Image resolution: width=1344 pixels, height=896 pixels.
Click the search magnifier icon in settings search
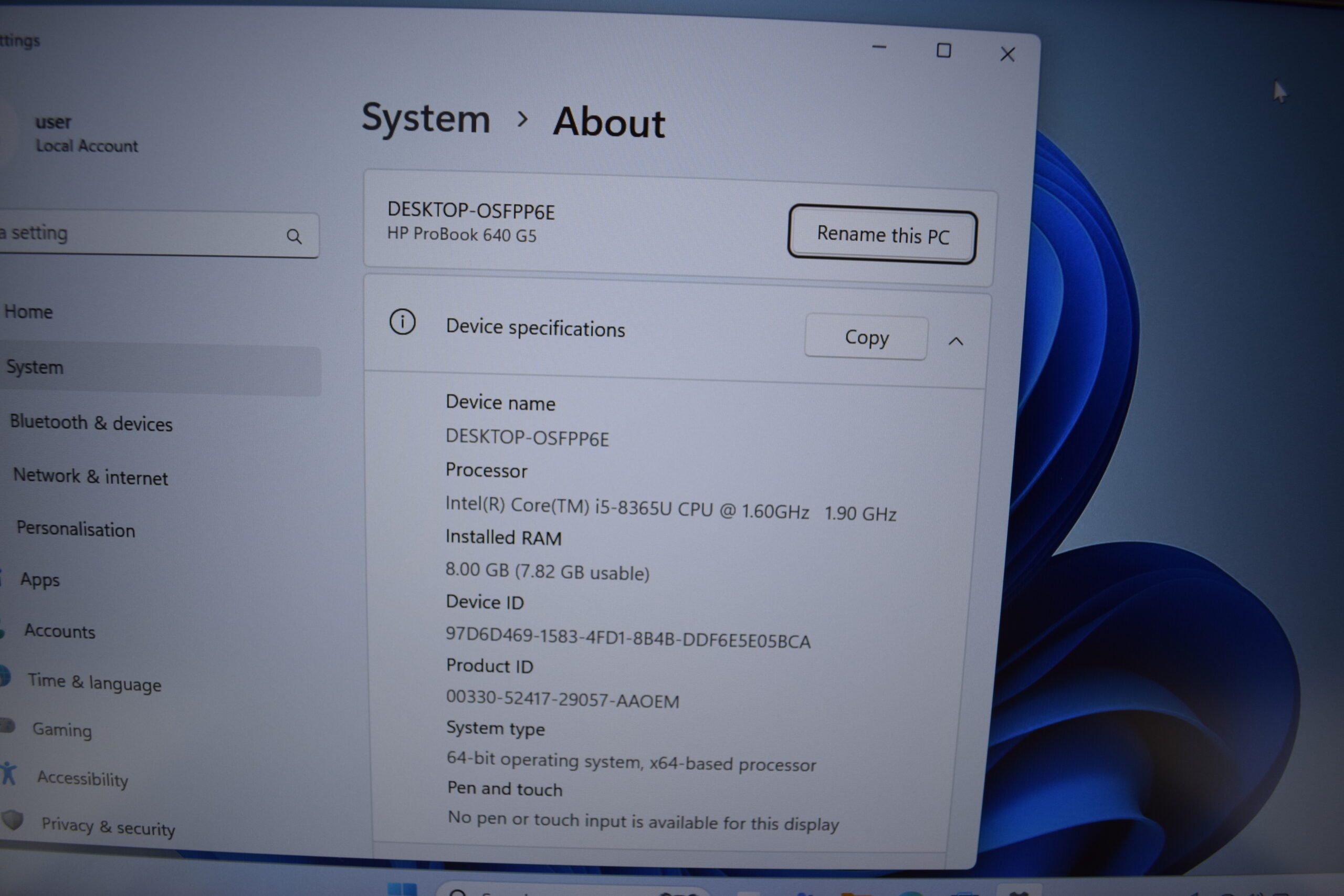[293, 236]
